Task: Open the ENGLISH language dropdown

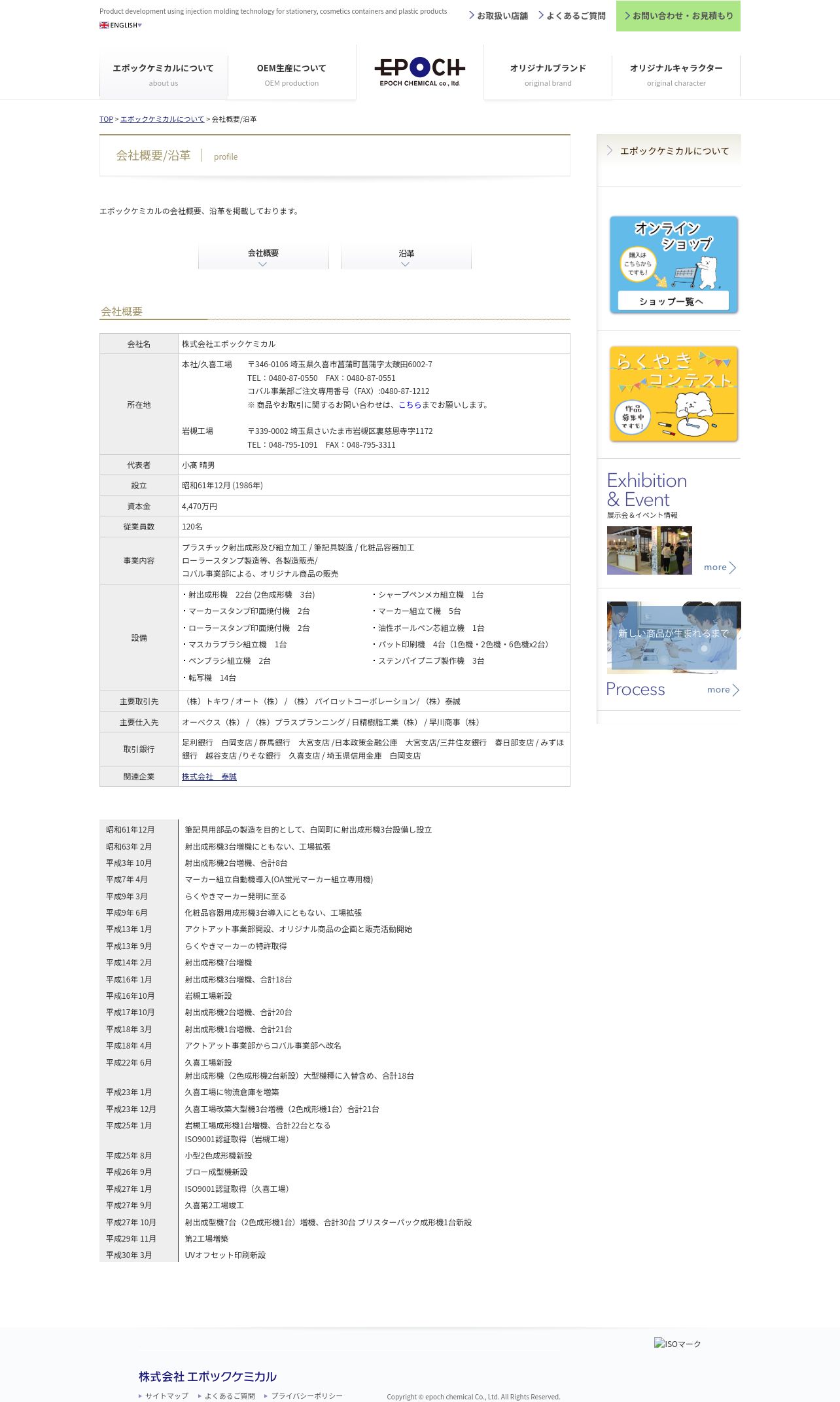Action: 121,25
